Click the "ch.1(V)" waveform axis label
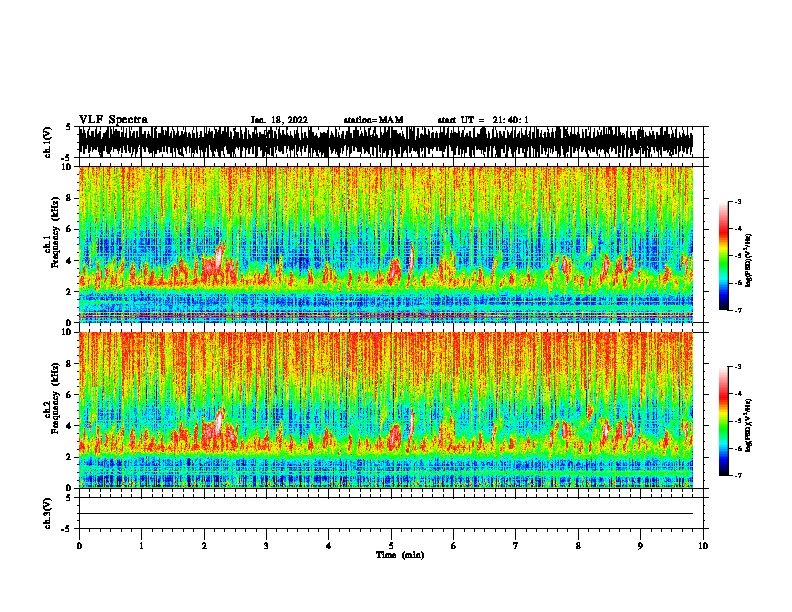792x612 pixels. 47,142
